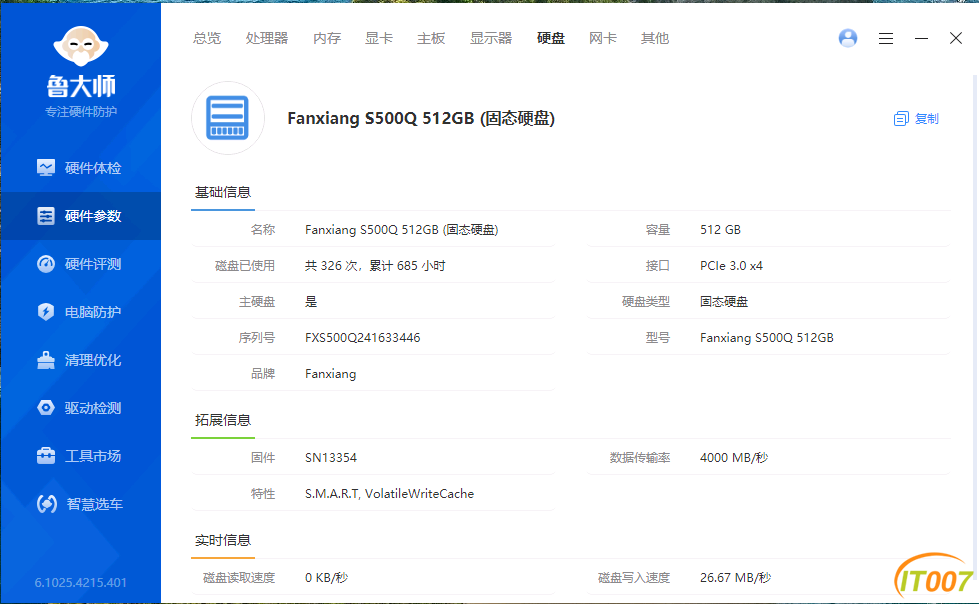
Task: Open the hamburger main menu
Action: pos(885,39)
